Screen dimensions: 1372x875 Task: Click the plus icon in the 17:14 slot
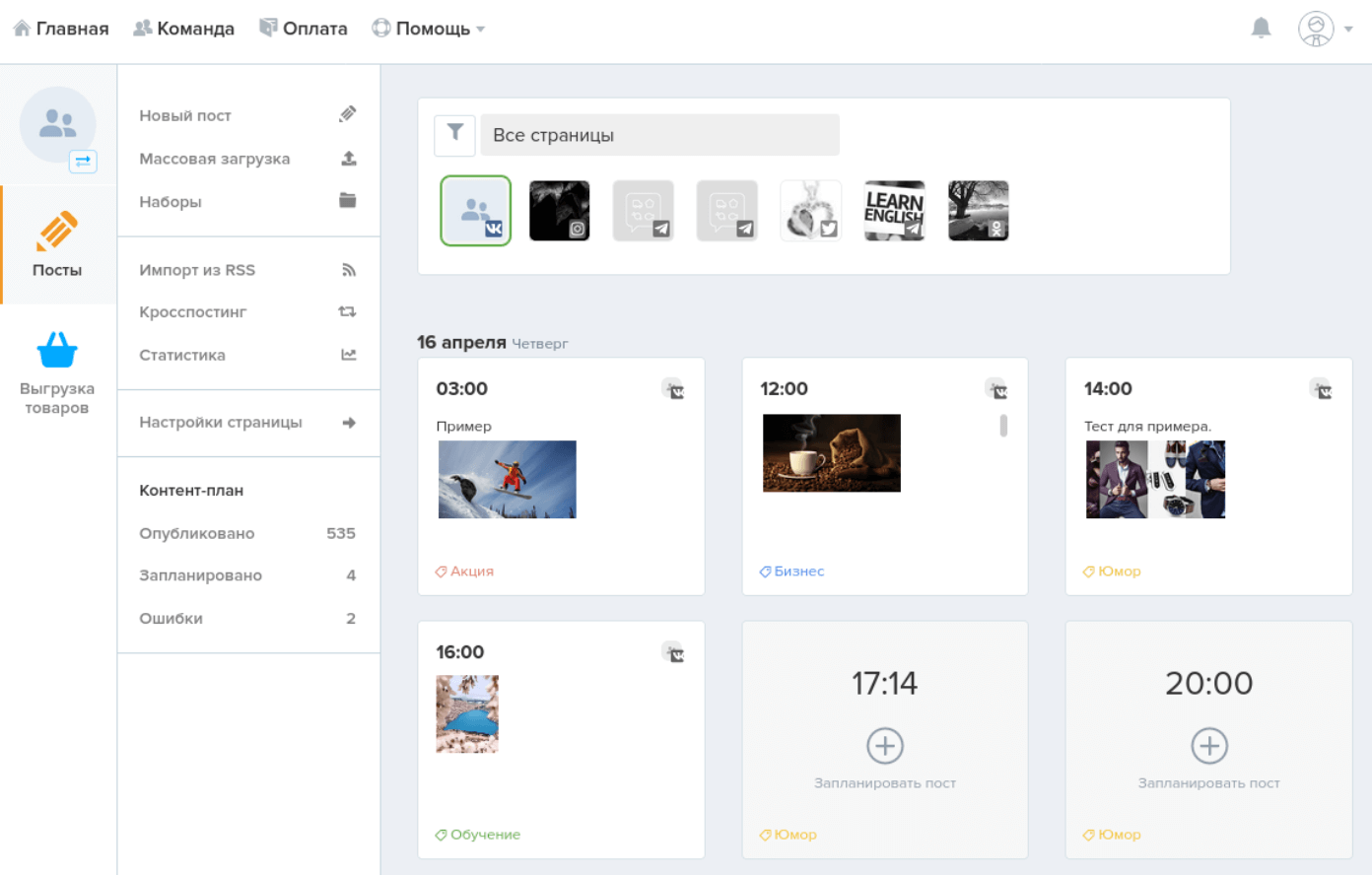click(x=885, y=746)
